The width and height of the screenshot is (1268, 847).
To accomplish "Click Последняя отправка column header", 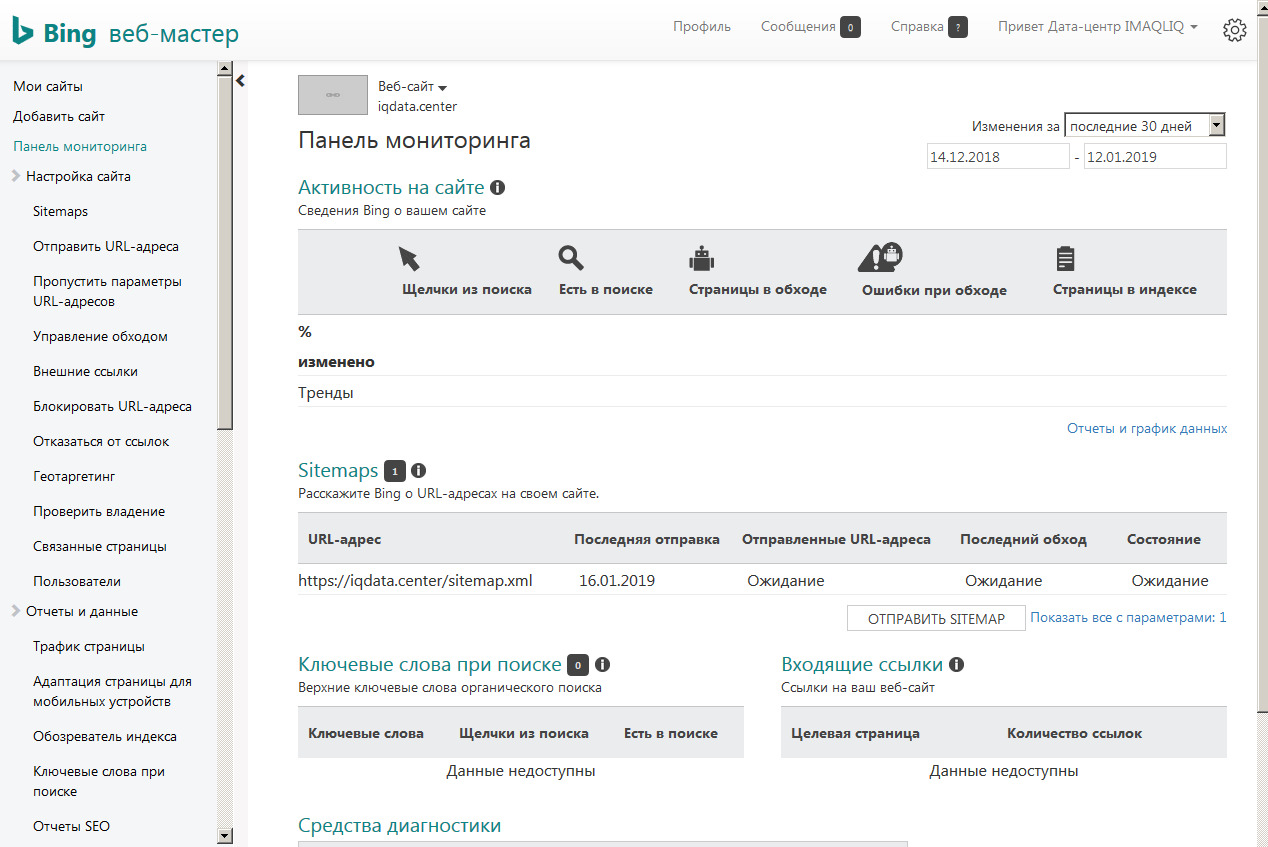I will [647, 539].
